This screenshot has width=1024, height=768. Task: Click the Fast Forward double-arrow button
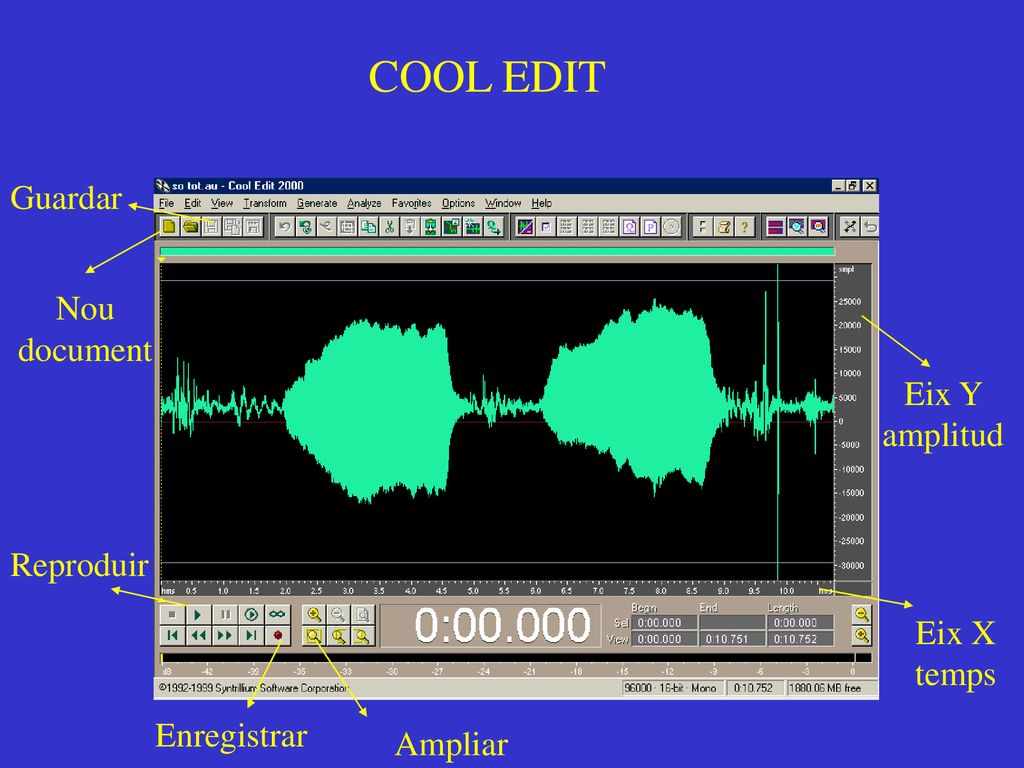click(x=225, y=635)
